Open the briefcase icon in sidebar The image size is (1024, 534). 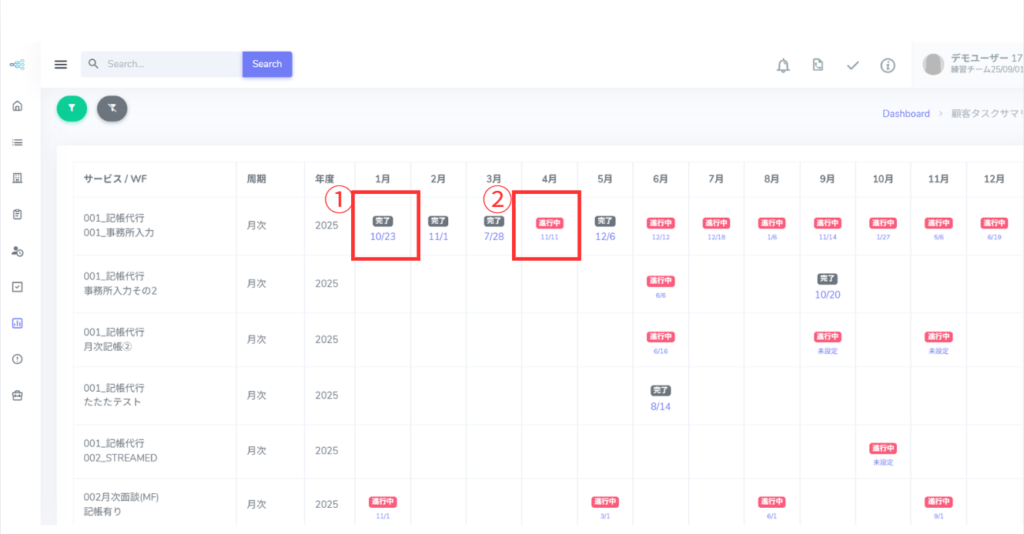click(x=17, y=395)
